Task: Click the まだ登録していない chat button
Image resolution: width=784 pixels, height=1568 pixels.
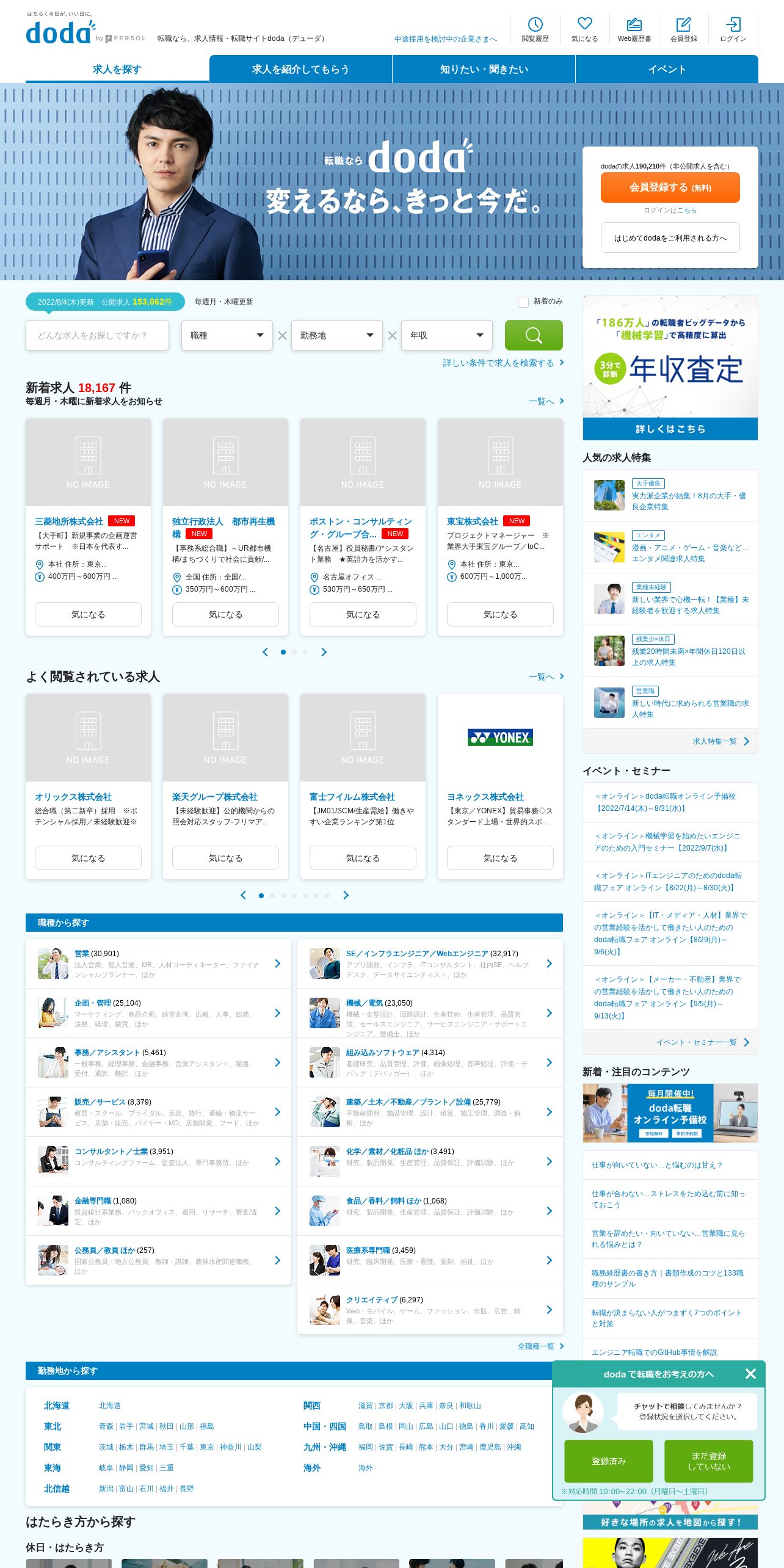Action: pyautogui.click(x=709, y=1461)
